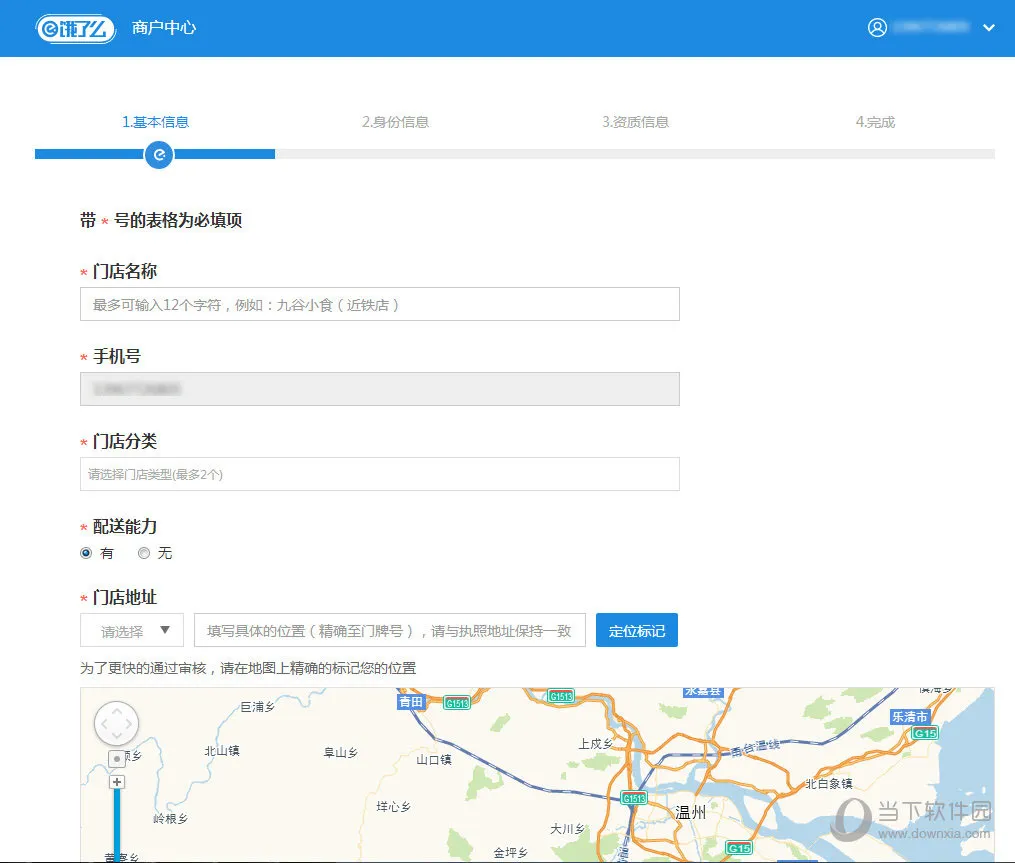Click 巨浦乡 on the map

tap(258, 707)
